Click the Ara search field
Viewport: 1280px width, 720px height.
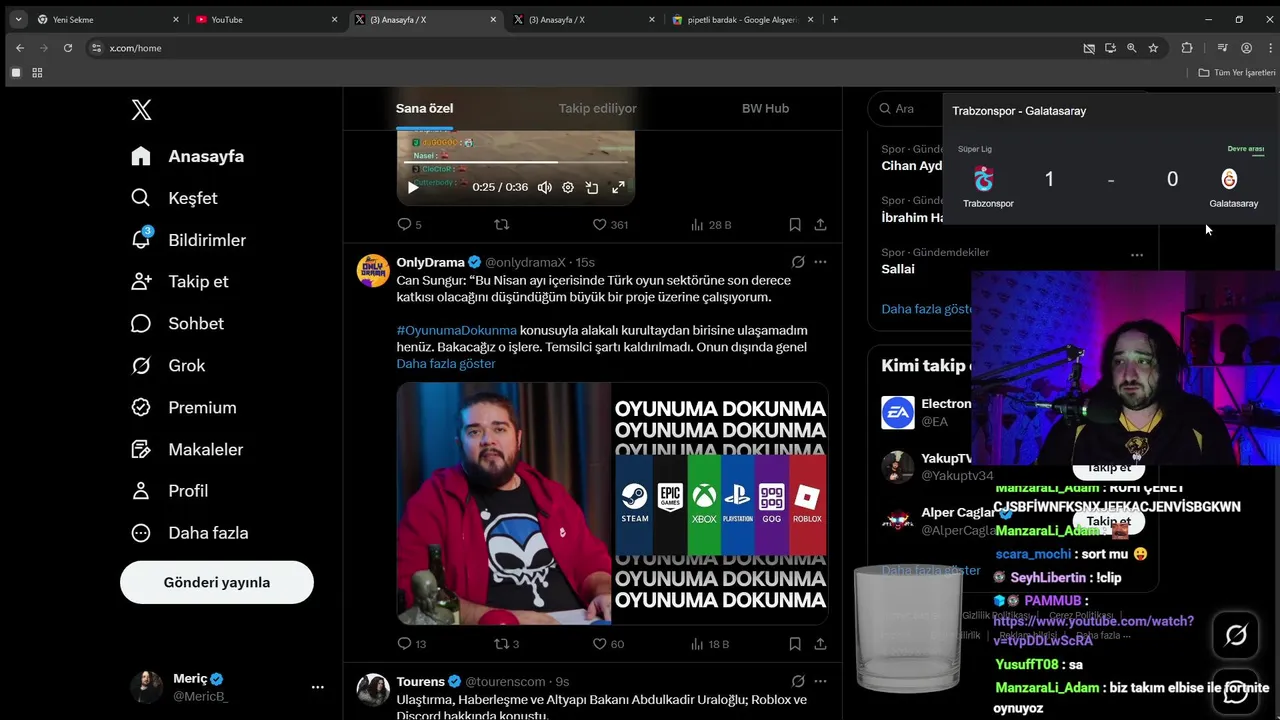click(905, 108)
